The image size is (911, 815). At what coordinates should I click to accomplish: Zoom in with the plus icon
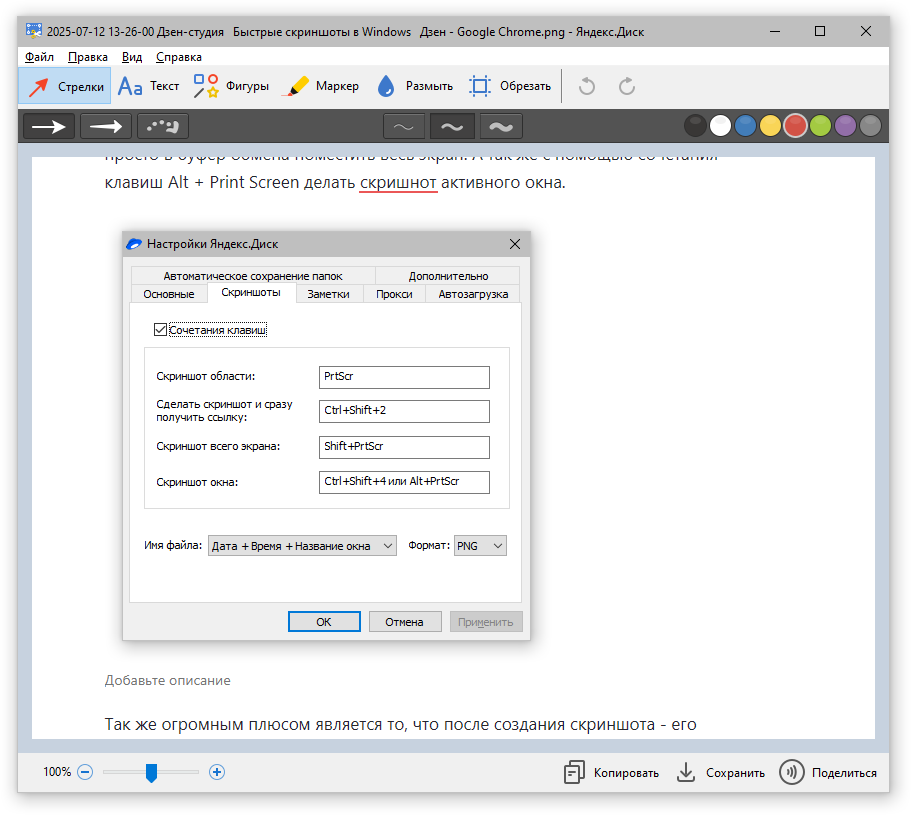217,772
